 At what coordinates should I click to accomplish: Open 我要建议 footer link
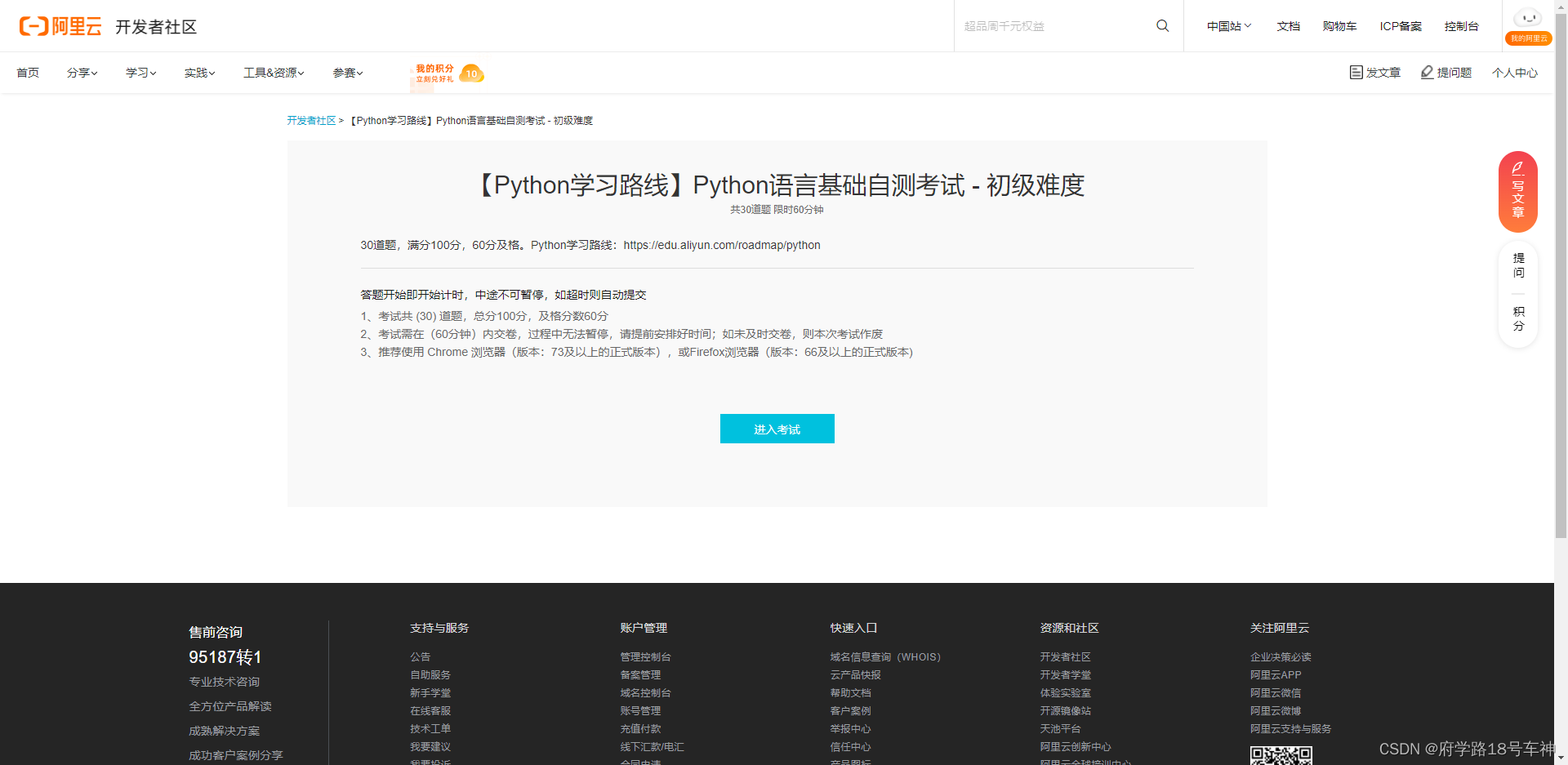coord(430,746)
